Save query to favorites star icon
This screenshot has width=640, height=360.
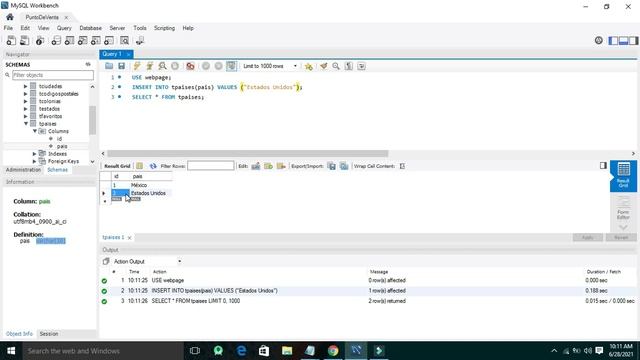pyautogui.click(x=309, y=66)
